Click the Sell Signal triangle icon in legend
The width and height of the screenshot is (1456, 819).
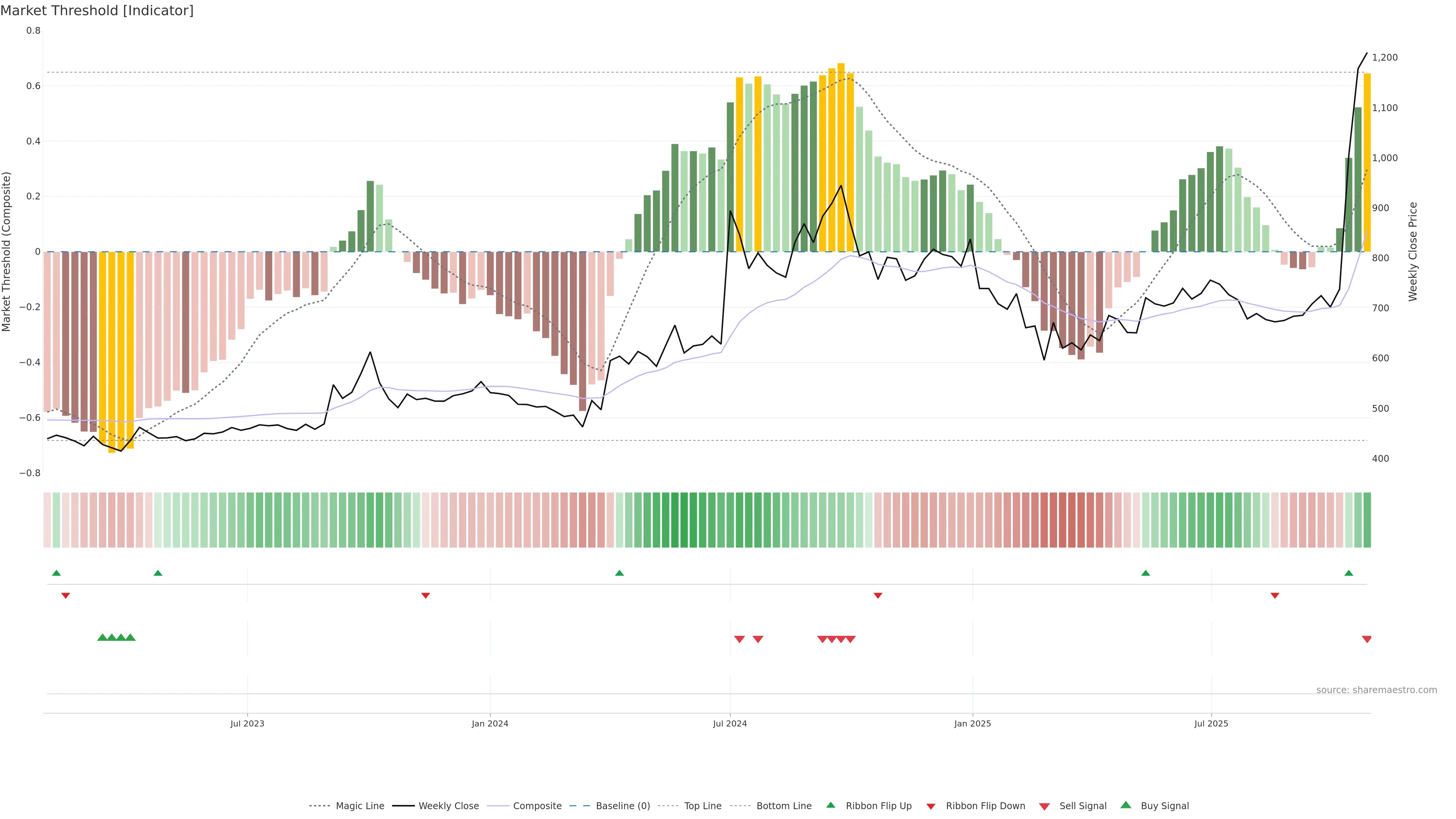[1044, 806]
